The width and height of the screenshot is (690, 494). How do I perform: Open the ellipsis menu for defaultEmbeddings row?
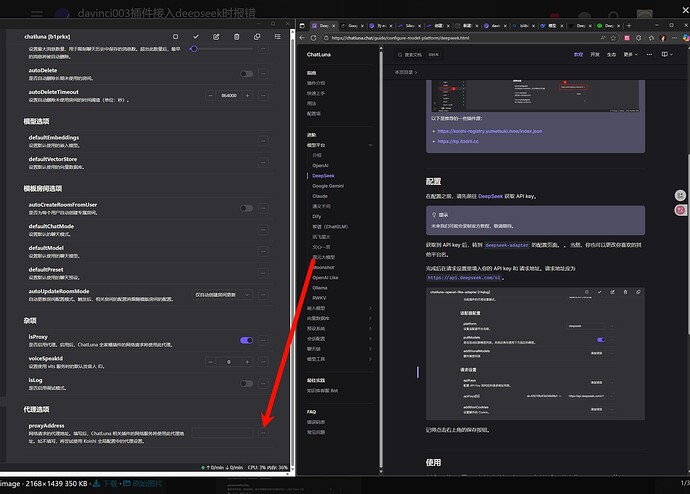point(263,141)
